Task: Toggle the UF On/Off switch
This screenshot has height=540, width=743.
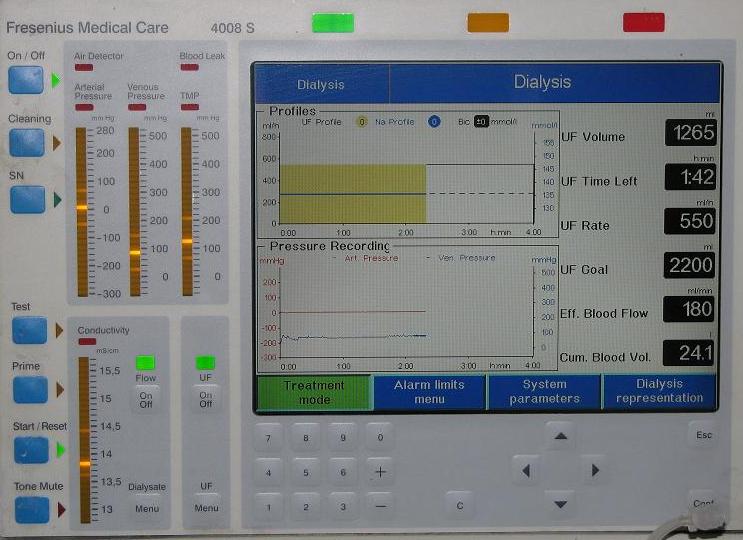Action: tap(205, 397)
